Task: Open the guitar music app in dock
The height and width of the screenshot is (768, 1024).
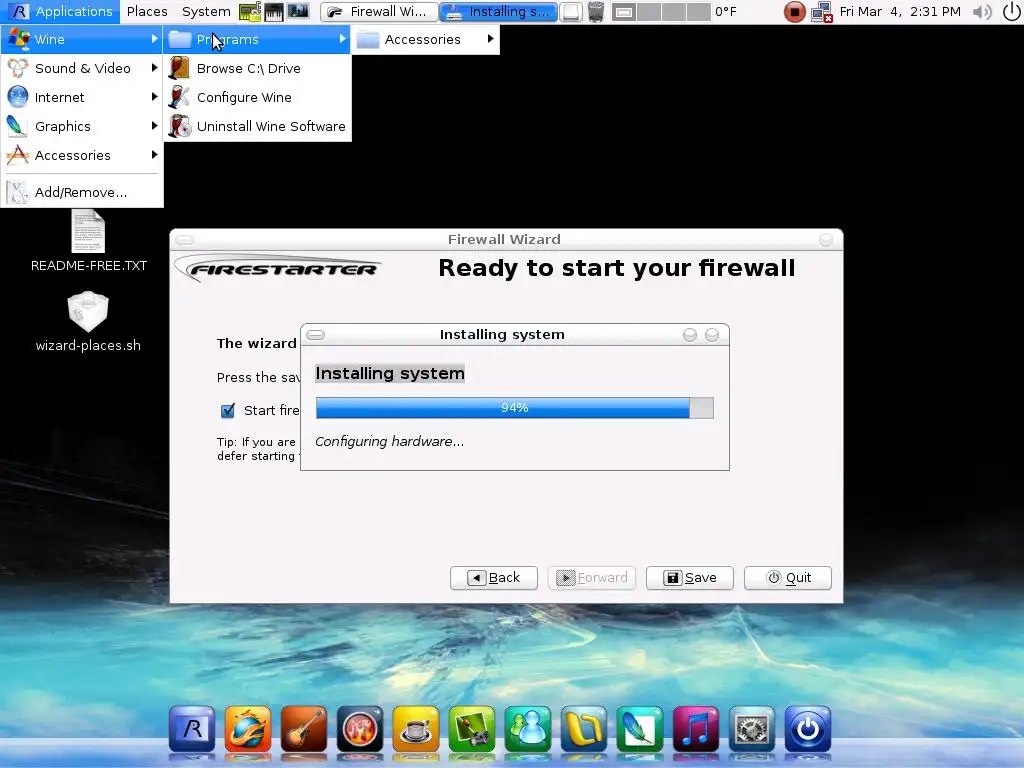Action: click(x=304, y=728)
